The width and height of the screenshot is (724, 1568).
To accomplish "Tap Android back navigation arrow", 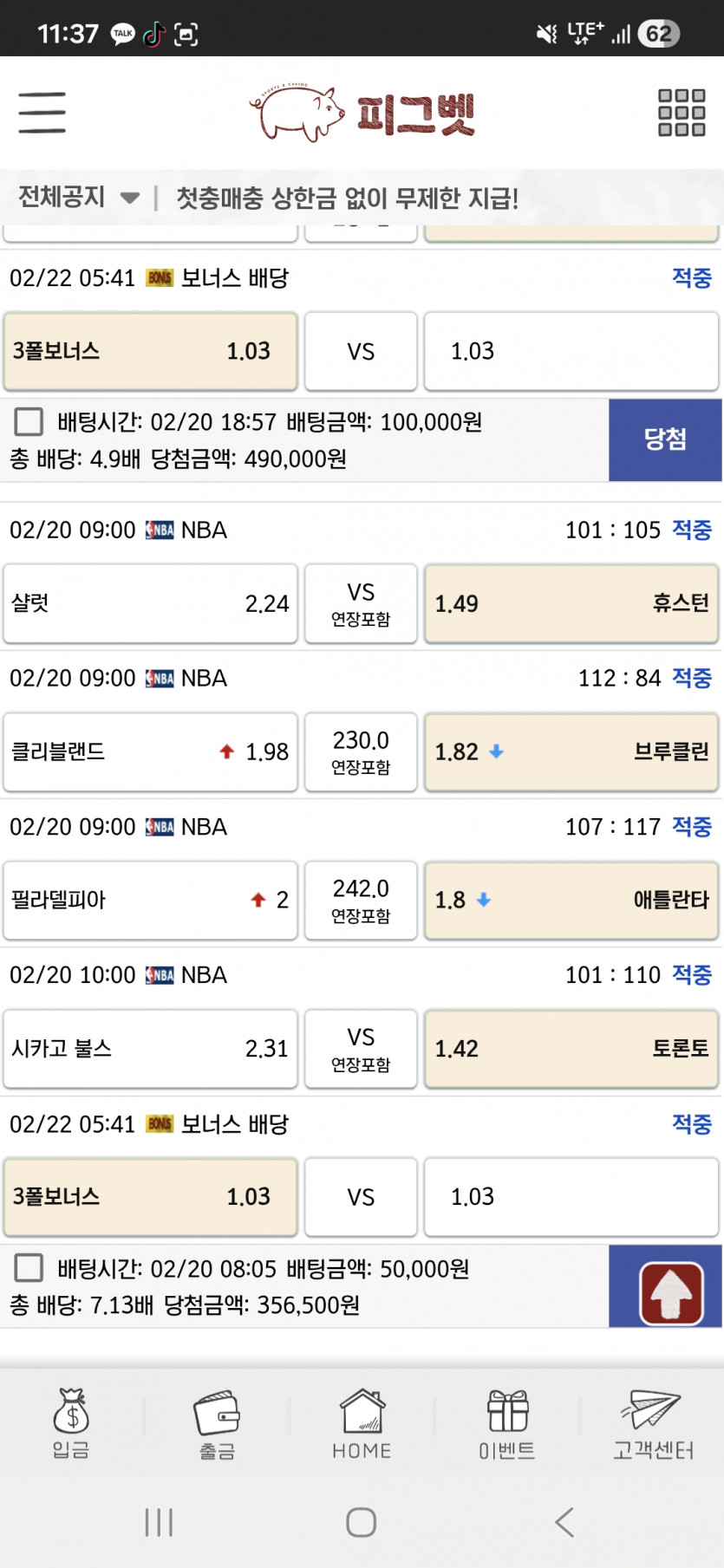I will (564, 1522).
